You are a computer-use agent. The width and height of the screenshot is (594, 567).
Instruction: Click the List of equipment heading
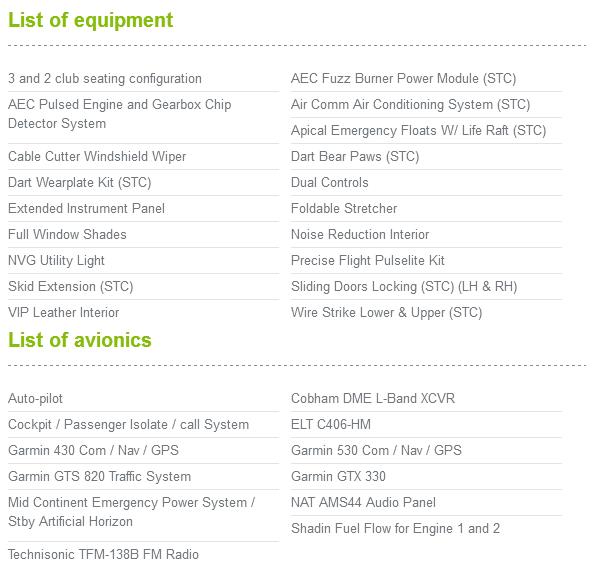tap(91, 20)
